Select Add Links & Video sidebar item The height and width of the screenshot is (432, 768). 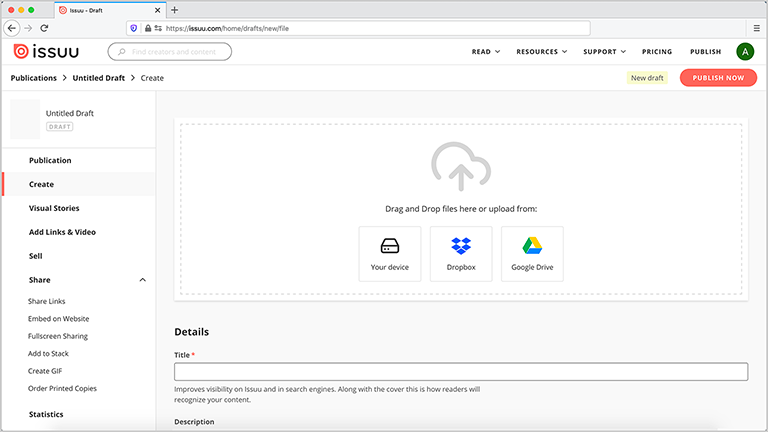(x=62, y=232)
